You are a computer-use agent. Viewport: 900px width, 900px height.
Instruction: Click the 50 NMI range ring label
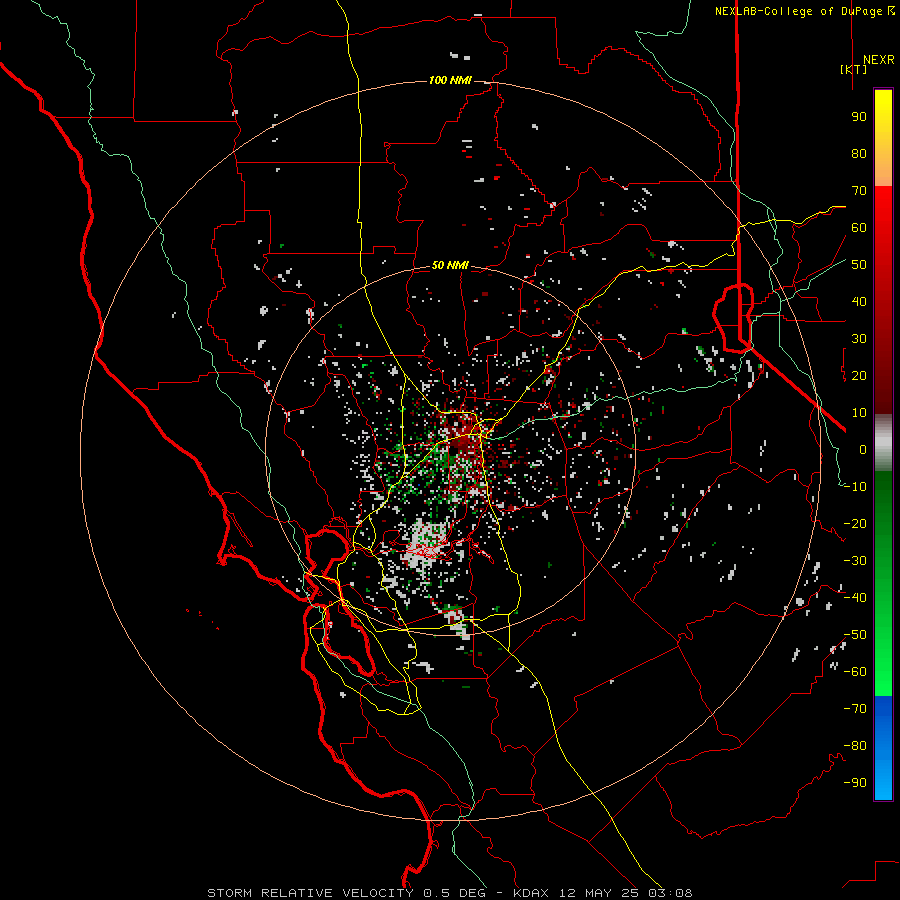coord(450,265)
